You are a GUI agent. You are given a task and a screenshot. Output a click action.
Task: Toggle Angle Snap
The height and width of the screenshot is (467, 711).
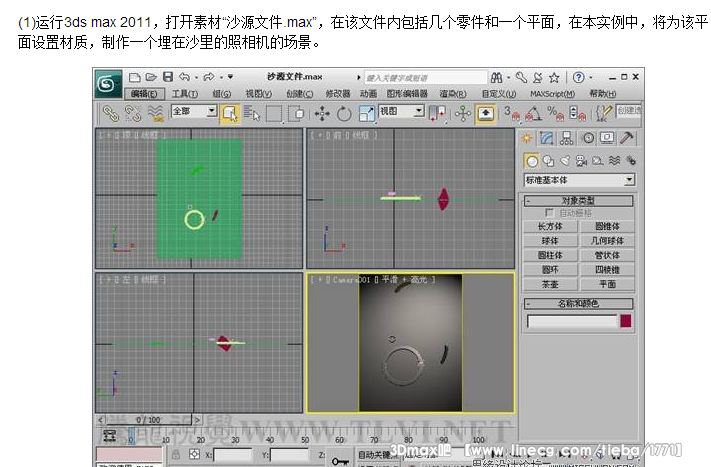534,113
